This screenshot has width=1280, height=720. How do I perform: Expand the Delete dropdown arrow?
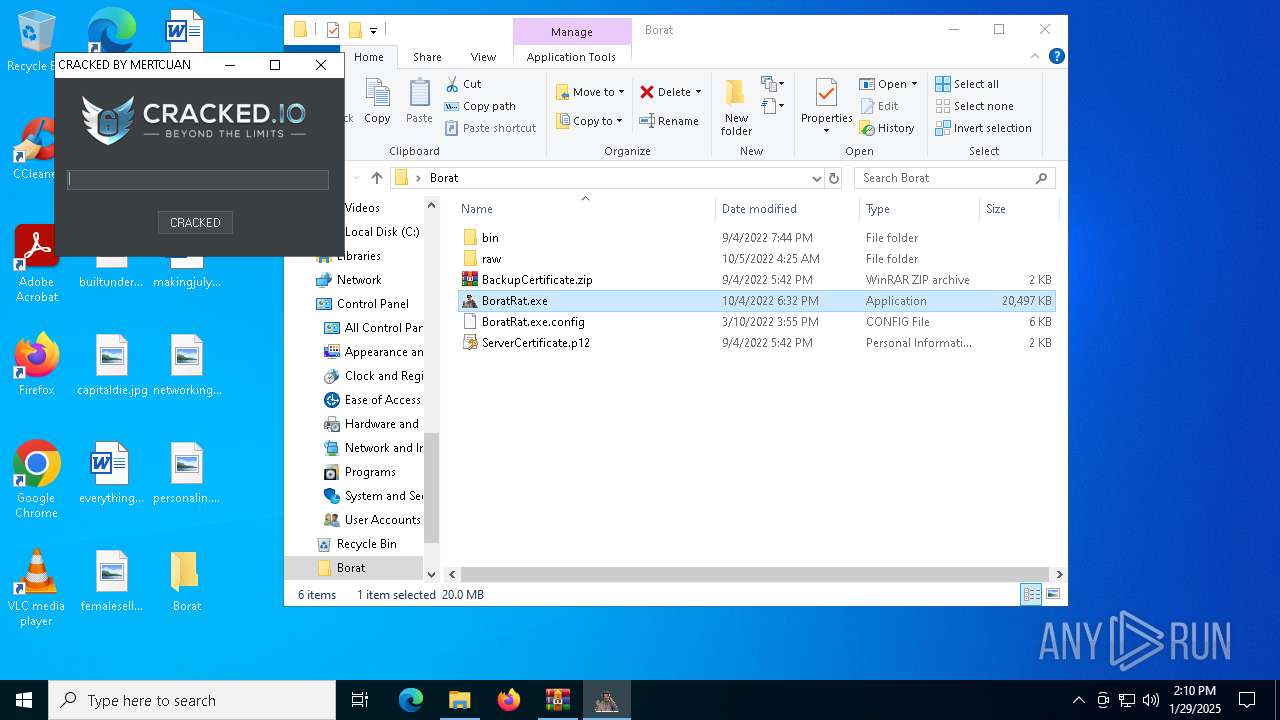coord(698,92)
